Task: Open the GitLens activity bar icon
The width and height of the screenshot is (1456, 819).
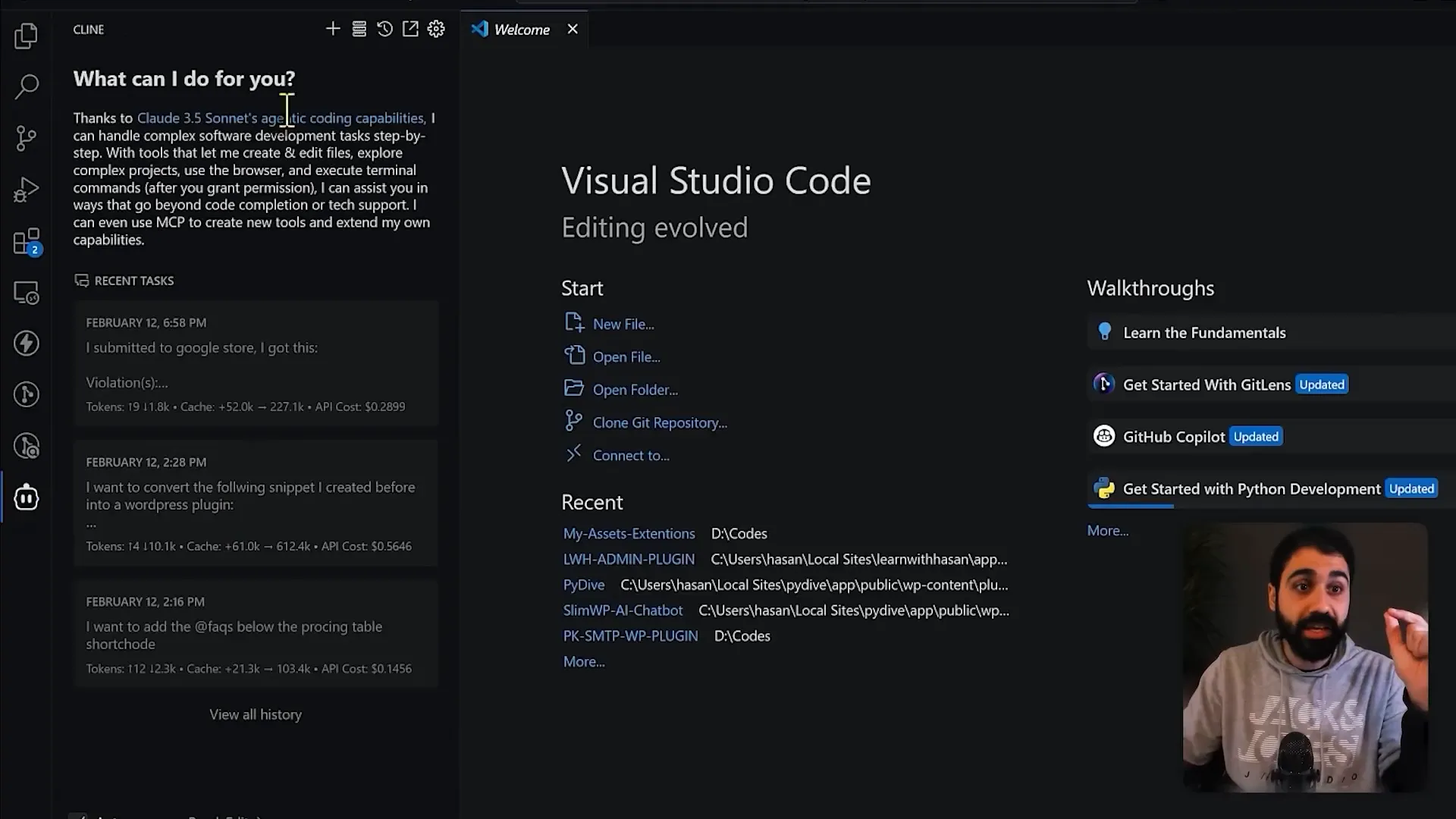Action: (26, 394)
